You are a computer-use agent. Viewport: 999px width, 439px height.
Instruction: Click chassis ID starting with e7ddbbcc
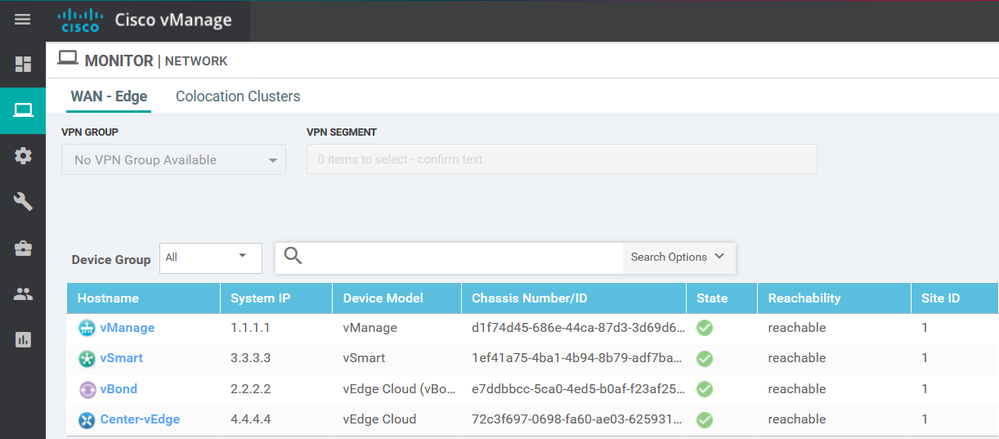[x=579, y=389]
